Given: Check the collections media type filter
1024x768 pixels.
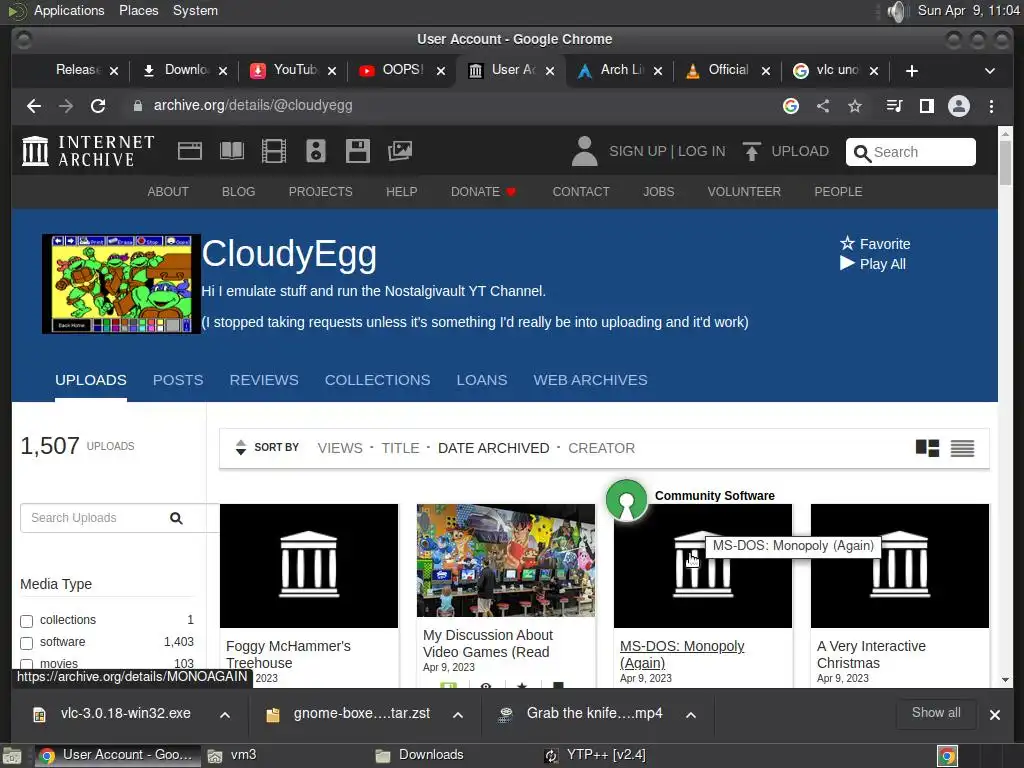Looking at the screenshot, I should click(x=27, y=620).
